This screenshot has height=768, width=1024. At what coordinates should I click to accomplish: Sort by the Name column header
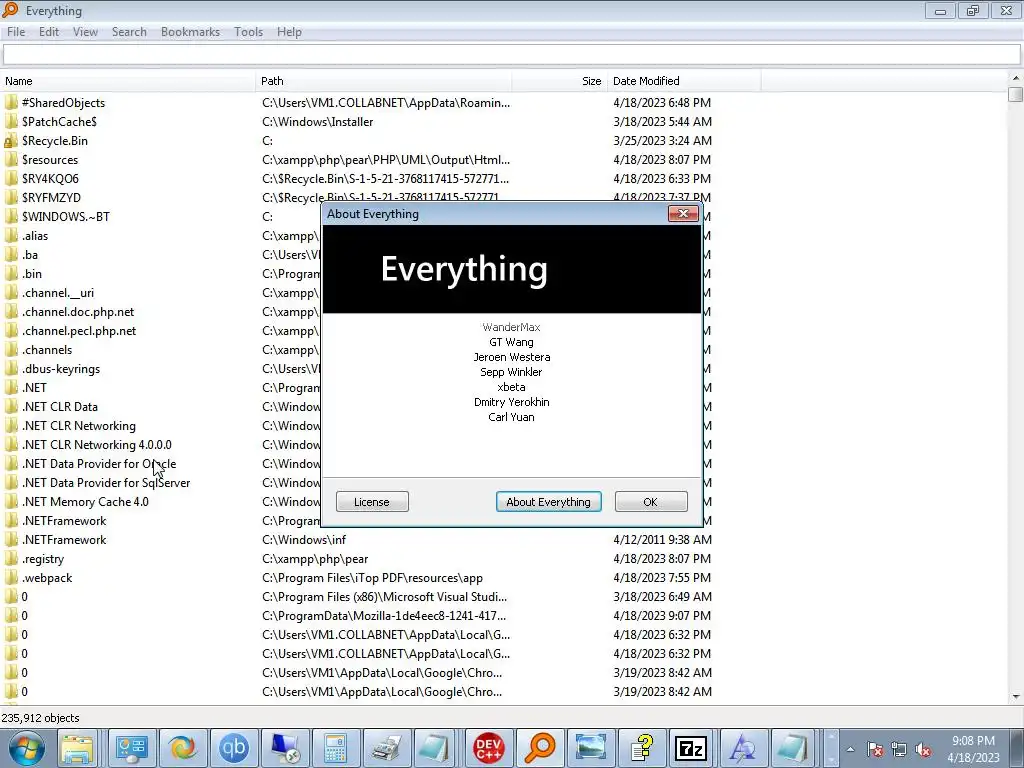point(128,81)
